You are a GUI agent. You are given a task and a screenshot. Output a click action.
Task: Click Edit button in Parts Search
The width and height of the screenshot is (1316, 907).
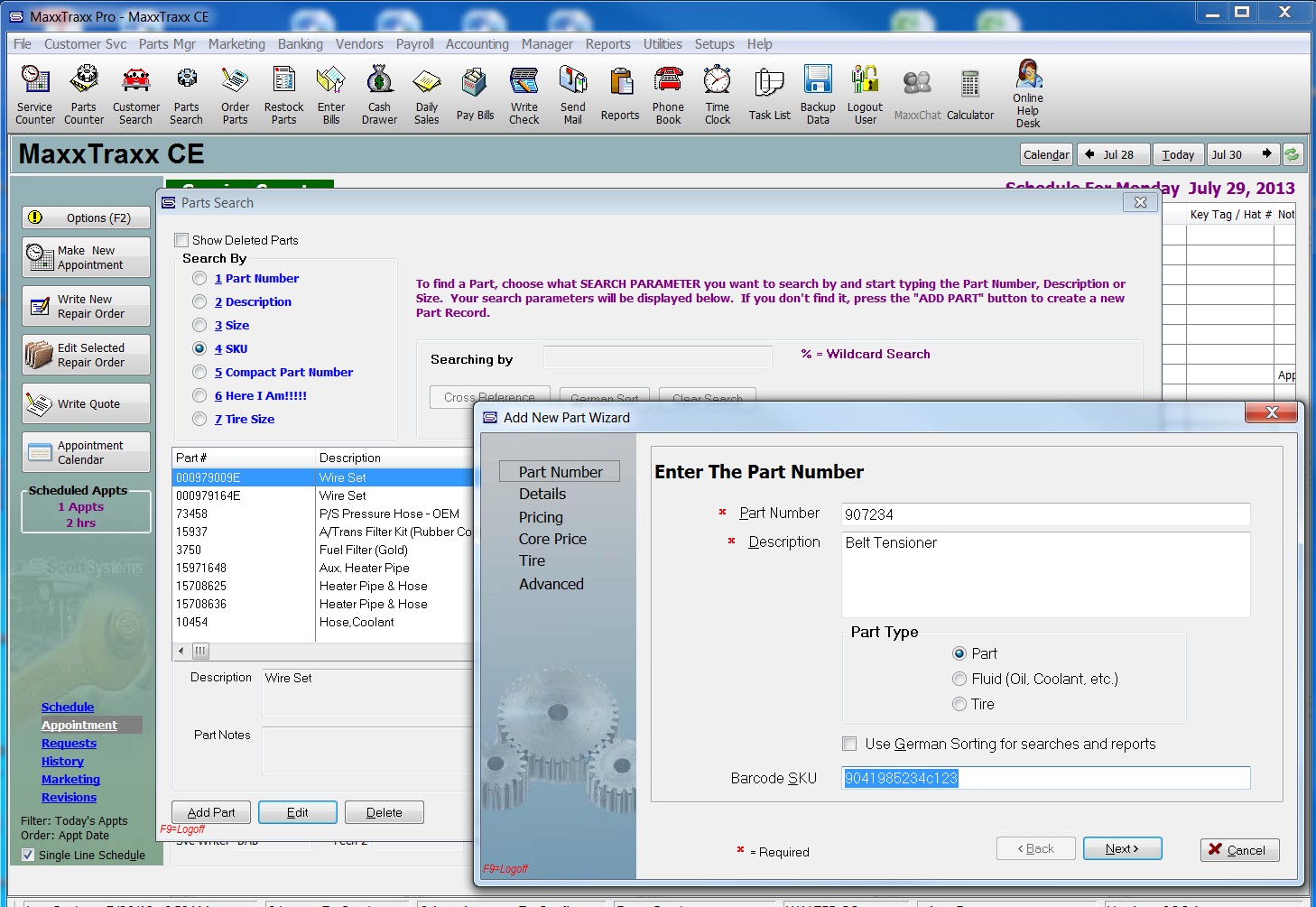pos(298,812)
